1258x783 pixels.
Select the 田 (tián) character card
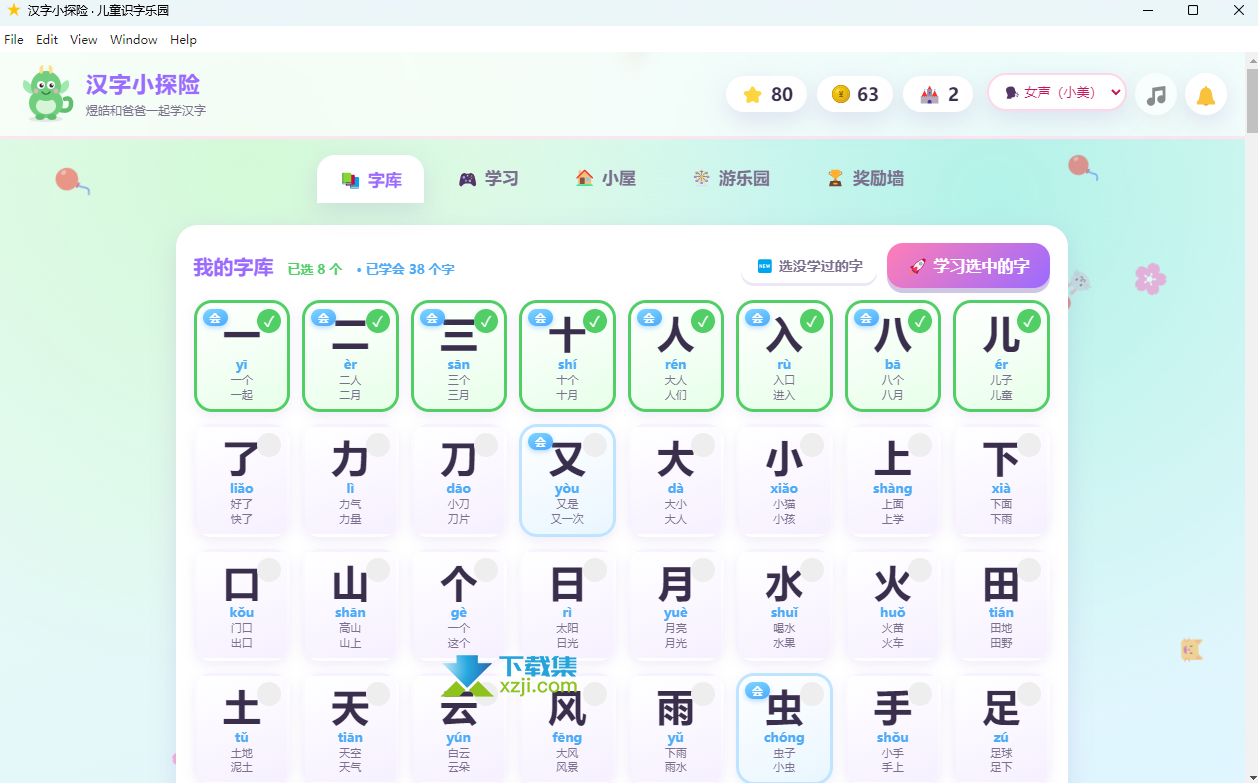(x=1001, y=604)
